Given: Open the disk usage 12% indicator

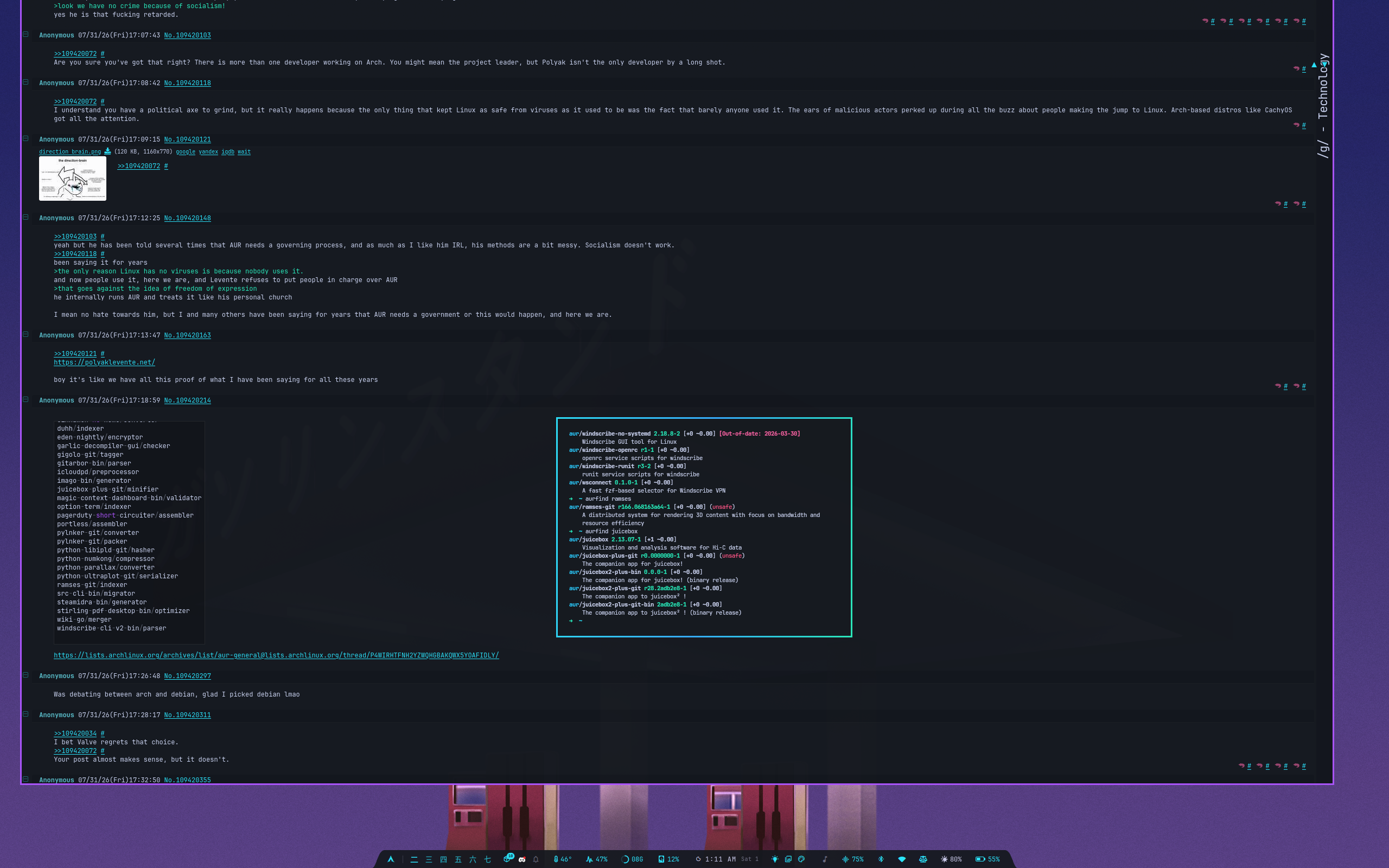Looking at the screenshot, I should (x=668, y=859).
